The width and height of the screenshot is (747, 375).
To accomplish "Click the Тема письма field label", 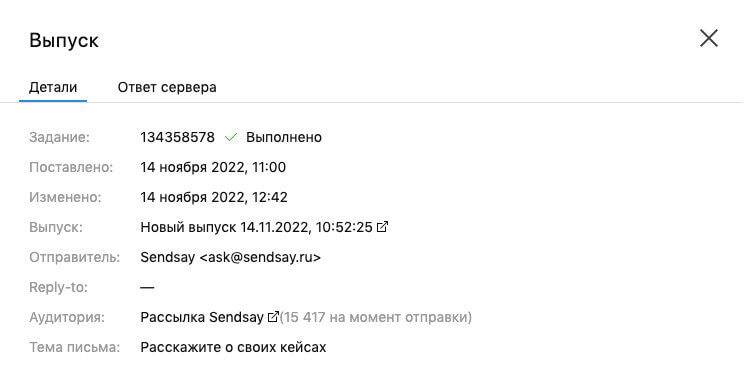I will point(74,347).
